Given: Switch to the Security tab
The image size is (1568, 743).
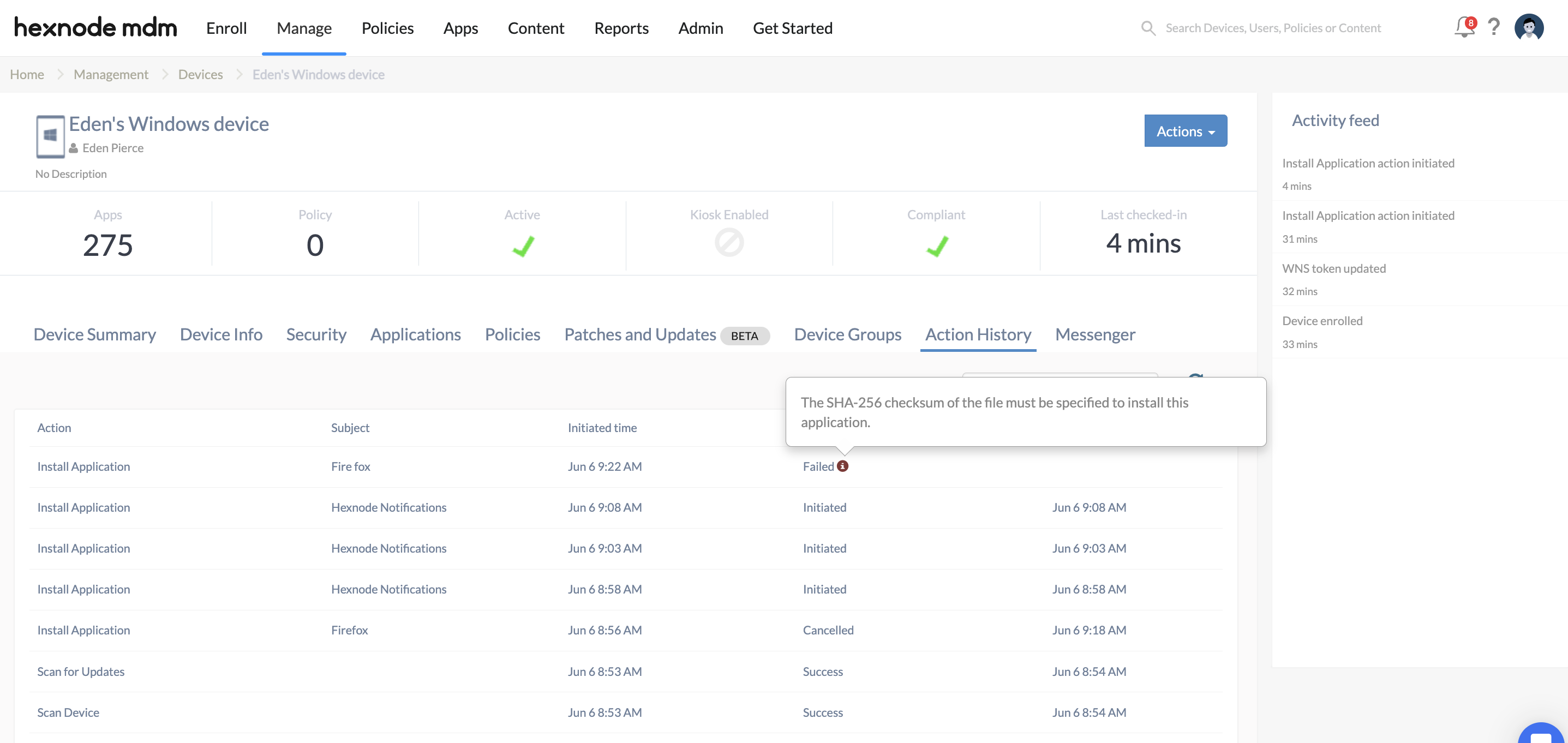Looking at the screenshot, I should tap(316, 334).
